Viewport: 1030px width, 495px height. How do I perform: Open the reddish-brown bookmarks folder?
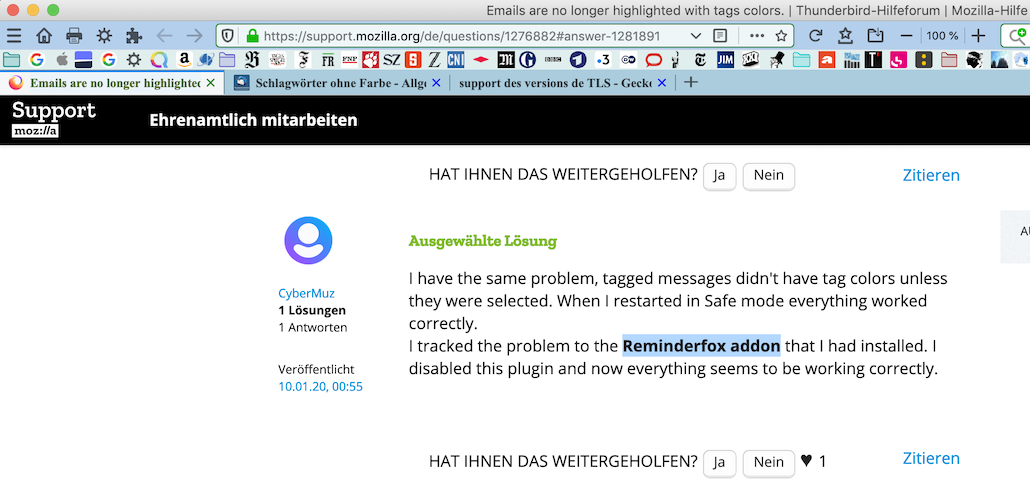point(949,60)
